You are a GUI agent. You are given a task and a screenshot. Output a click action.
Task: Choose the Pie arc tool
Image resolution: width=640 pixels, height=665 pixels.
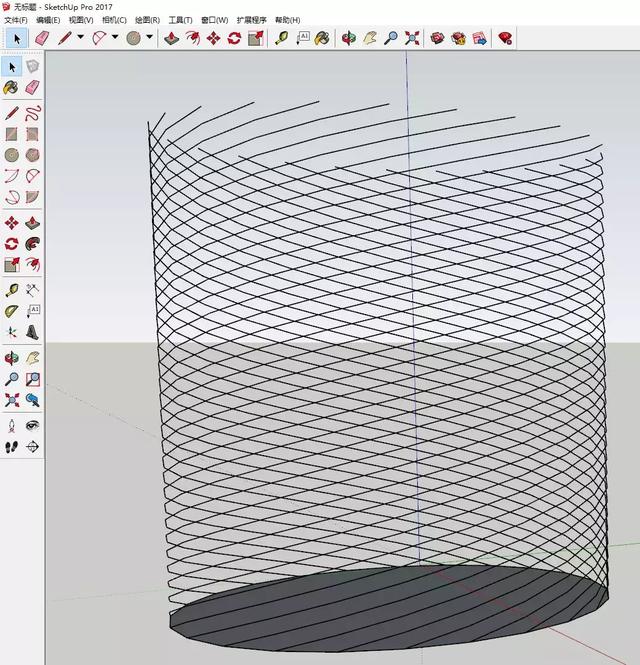(32, 197)
